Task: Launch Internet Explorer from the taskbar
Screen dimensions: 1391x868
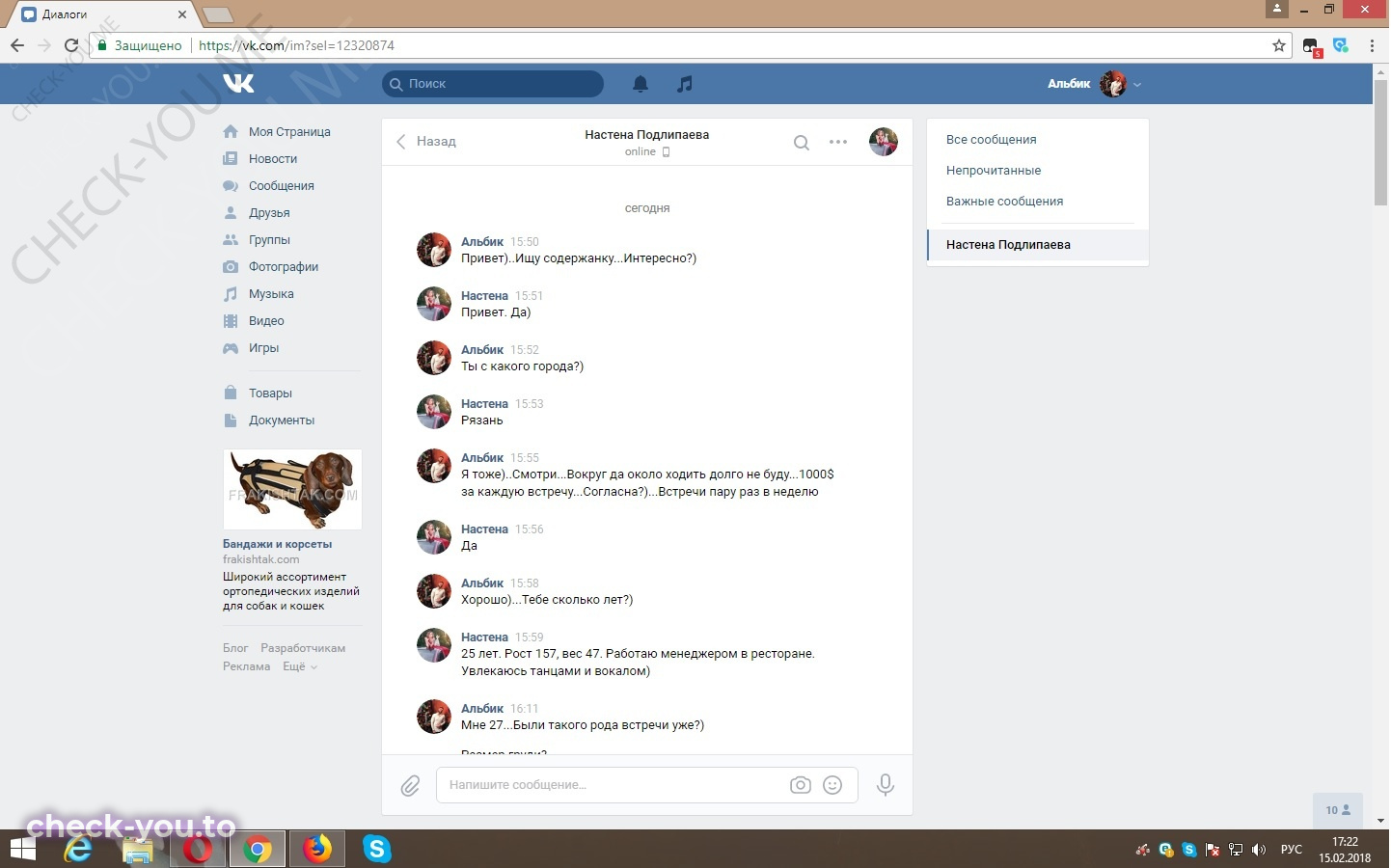Action: (78, 850)
